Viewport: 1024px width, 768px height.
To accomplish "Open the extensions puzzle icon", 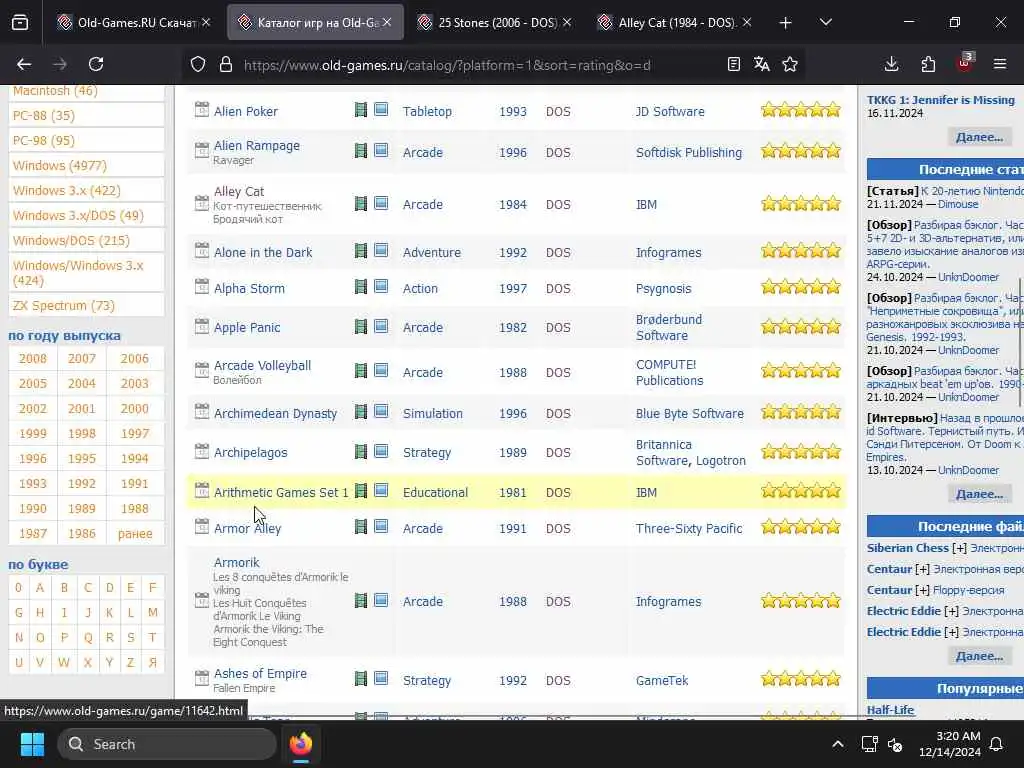I will (x=928, y=64).
